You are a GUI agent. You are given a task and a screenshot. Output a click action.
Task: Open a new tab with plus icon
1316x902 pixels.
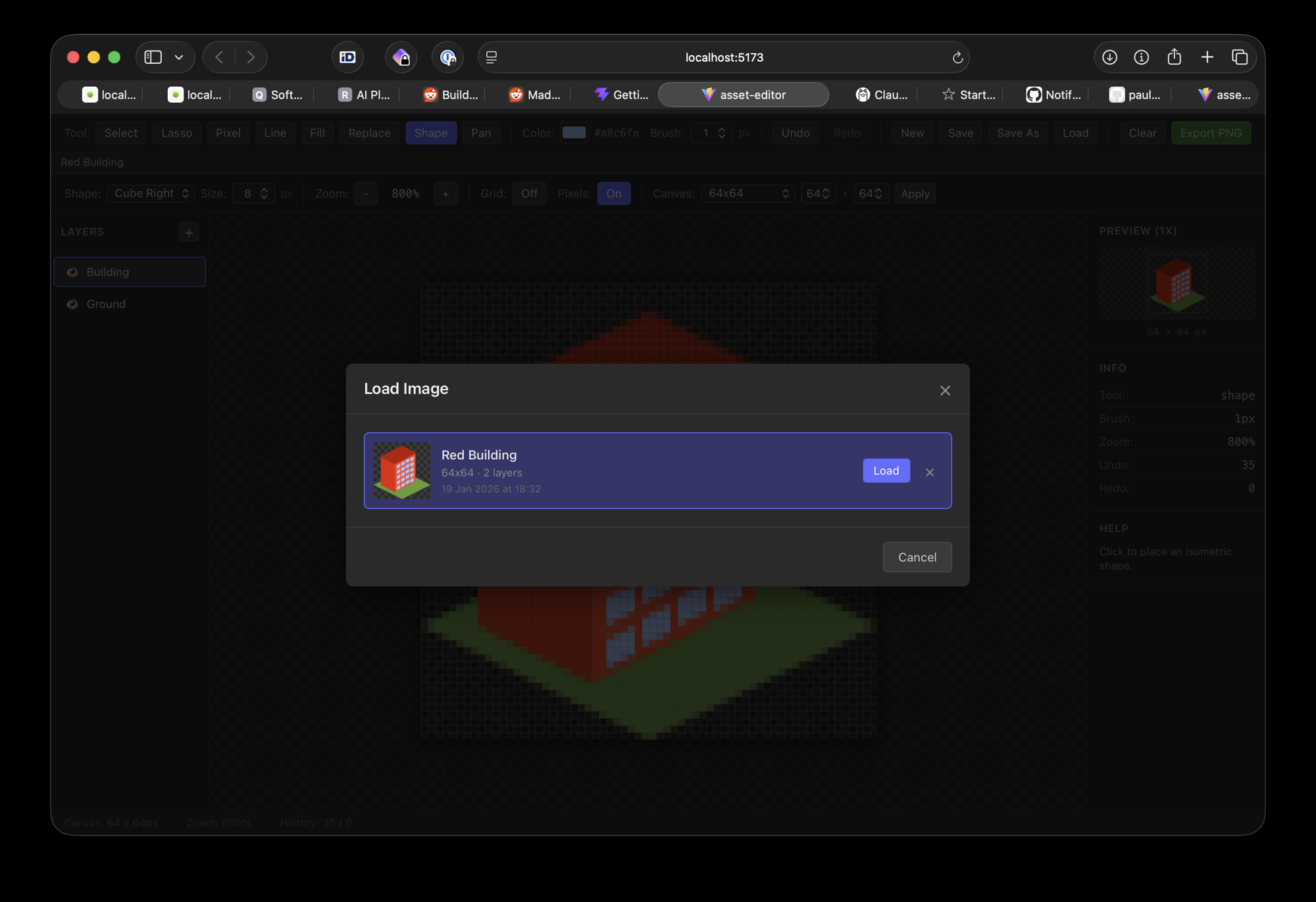pos(1207,57)
